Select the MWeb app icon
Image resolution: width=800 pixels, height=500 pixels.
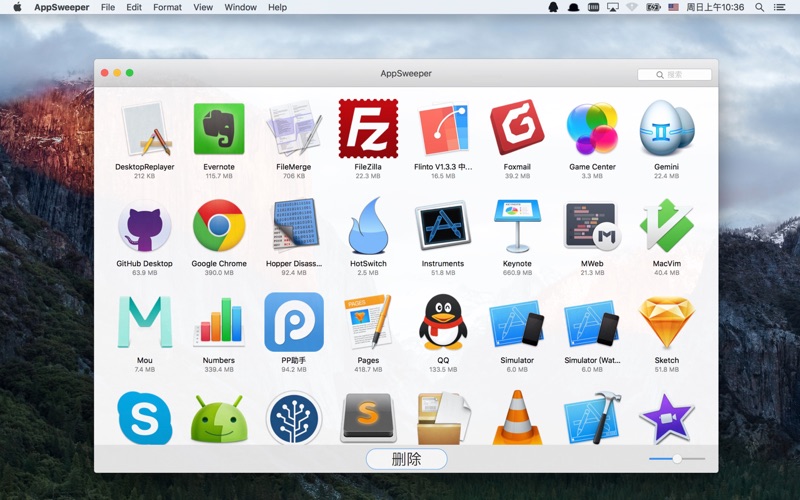pyautogui.click(x=592, y=226)
